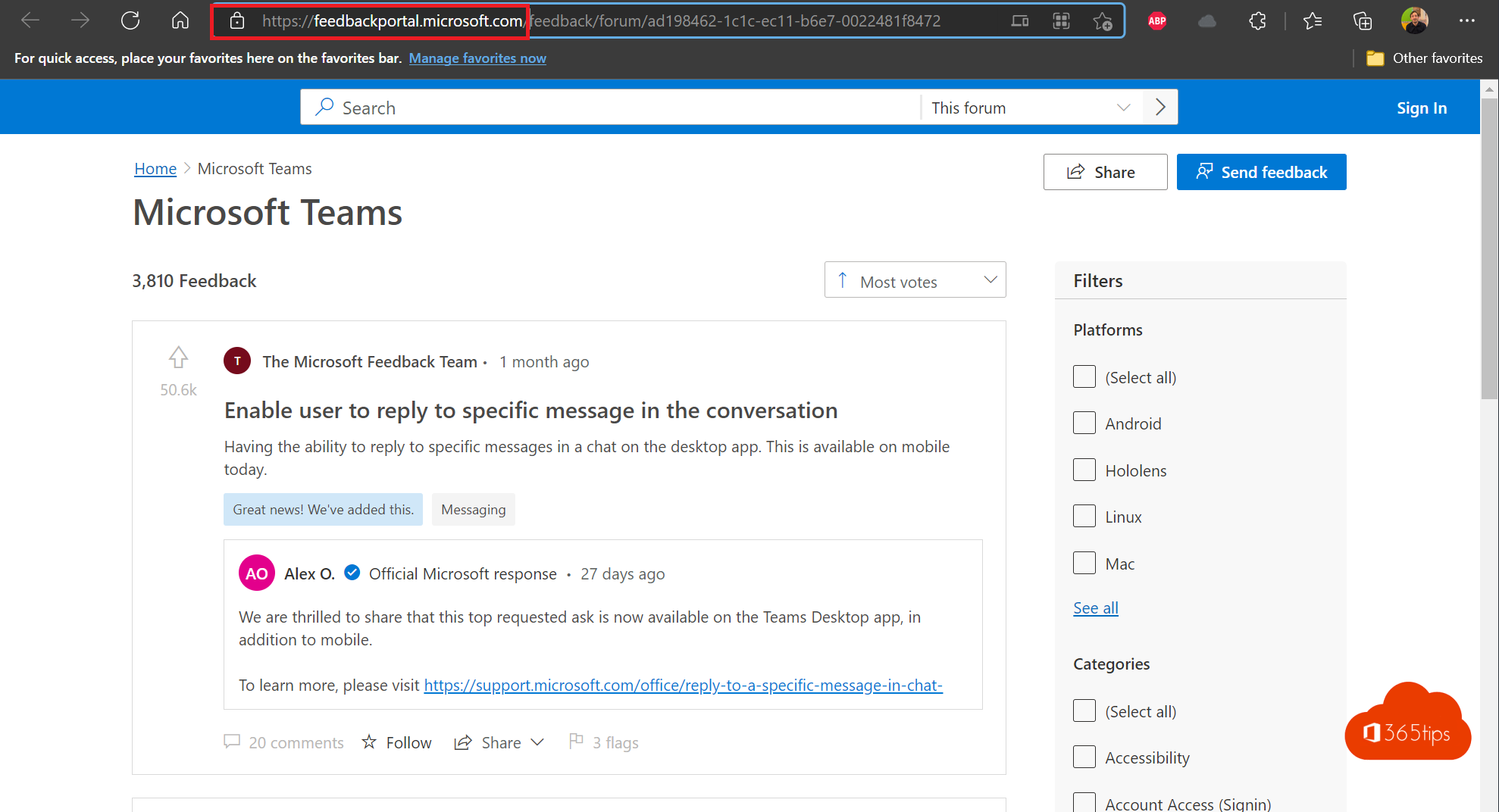Click the Home breadcrumb link
The width and height of the screenshot is (1499, 812).
155,168
